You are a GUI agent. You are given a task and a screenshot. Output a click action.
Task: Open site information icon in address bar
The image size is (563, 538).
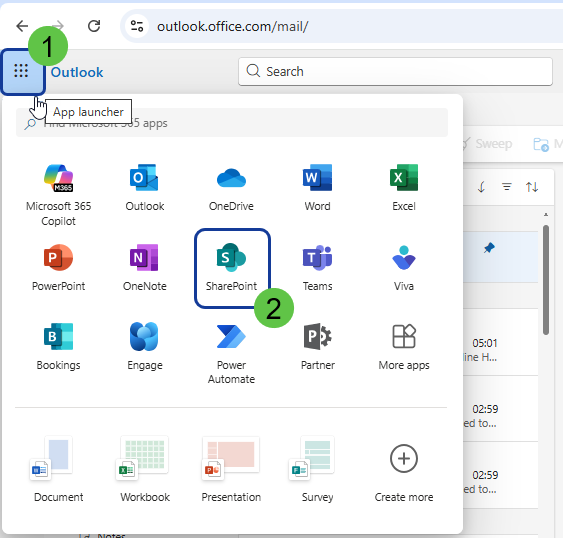[137, 26]
